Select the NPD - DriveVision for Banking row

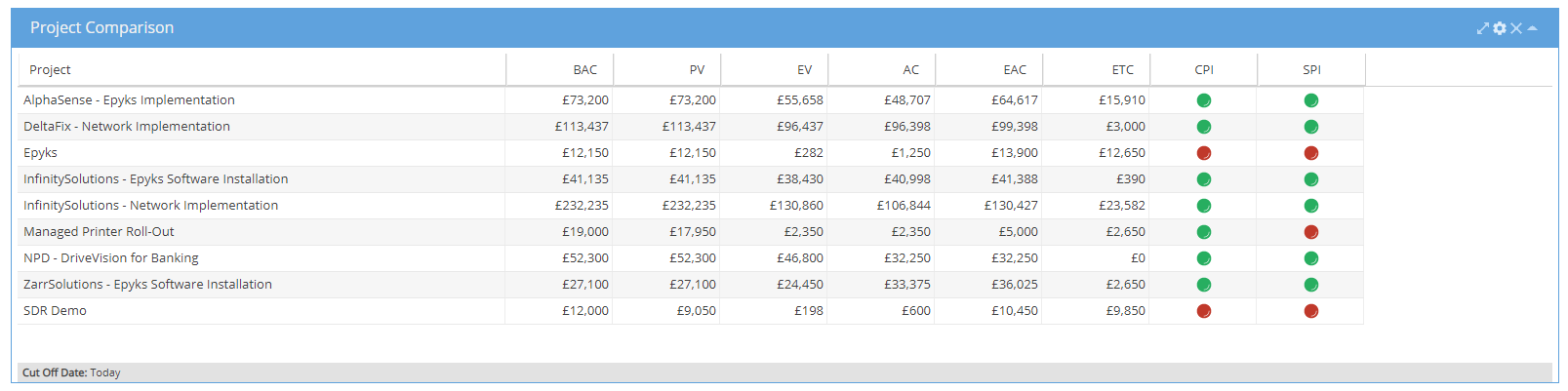click(111, 258)
